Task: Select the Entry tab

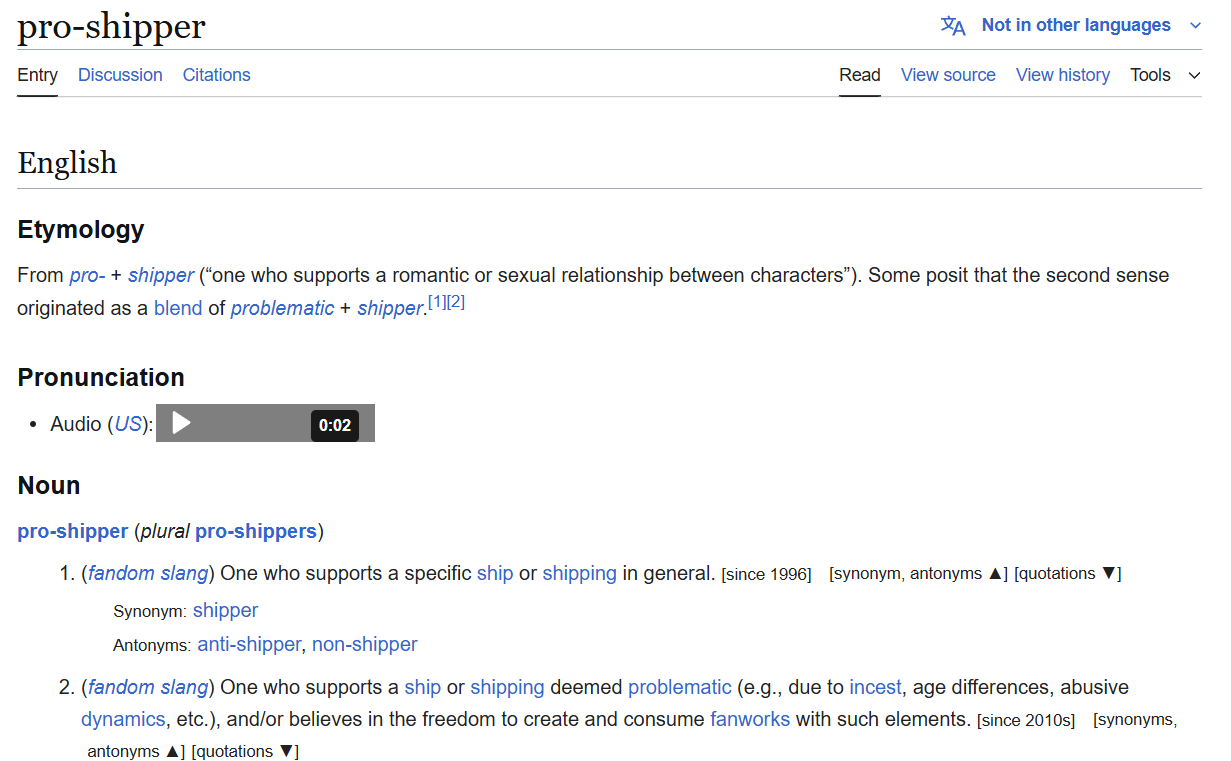Action: tap(37, 75)
